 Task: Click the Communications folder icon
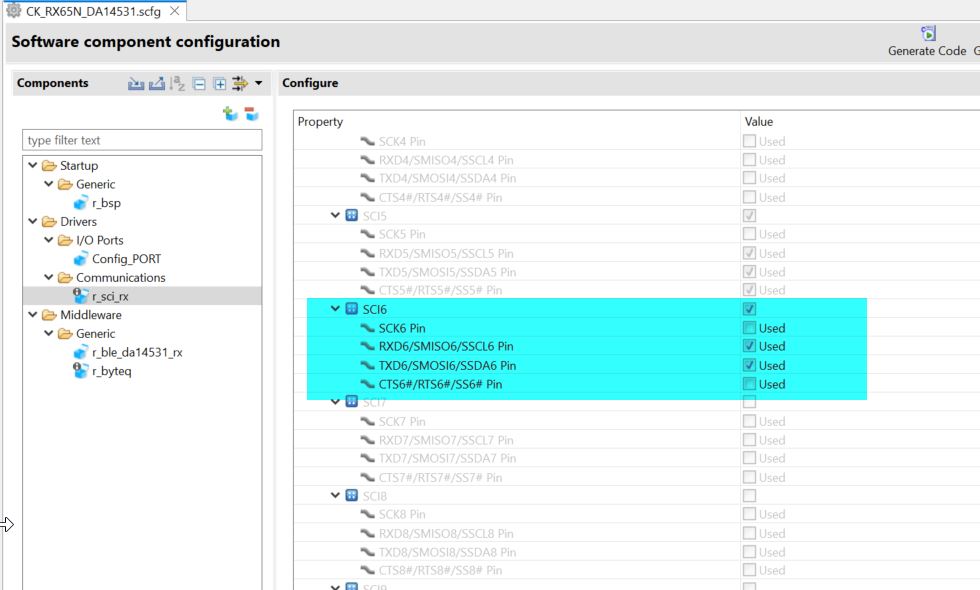click(65, 278)
